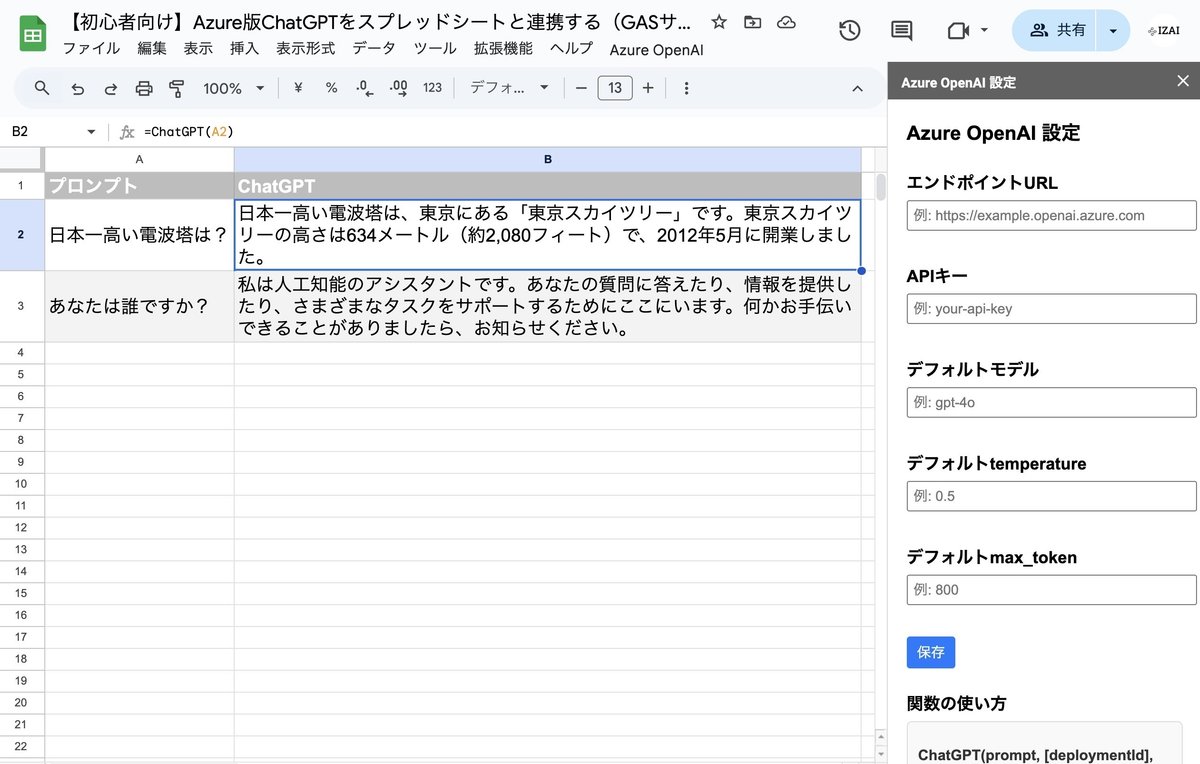Format as currency with ¥ icon

[x=298, y=88]
